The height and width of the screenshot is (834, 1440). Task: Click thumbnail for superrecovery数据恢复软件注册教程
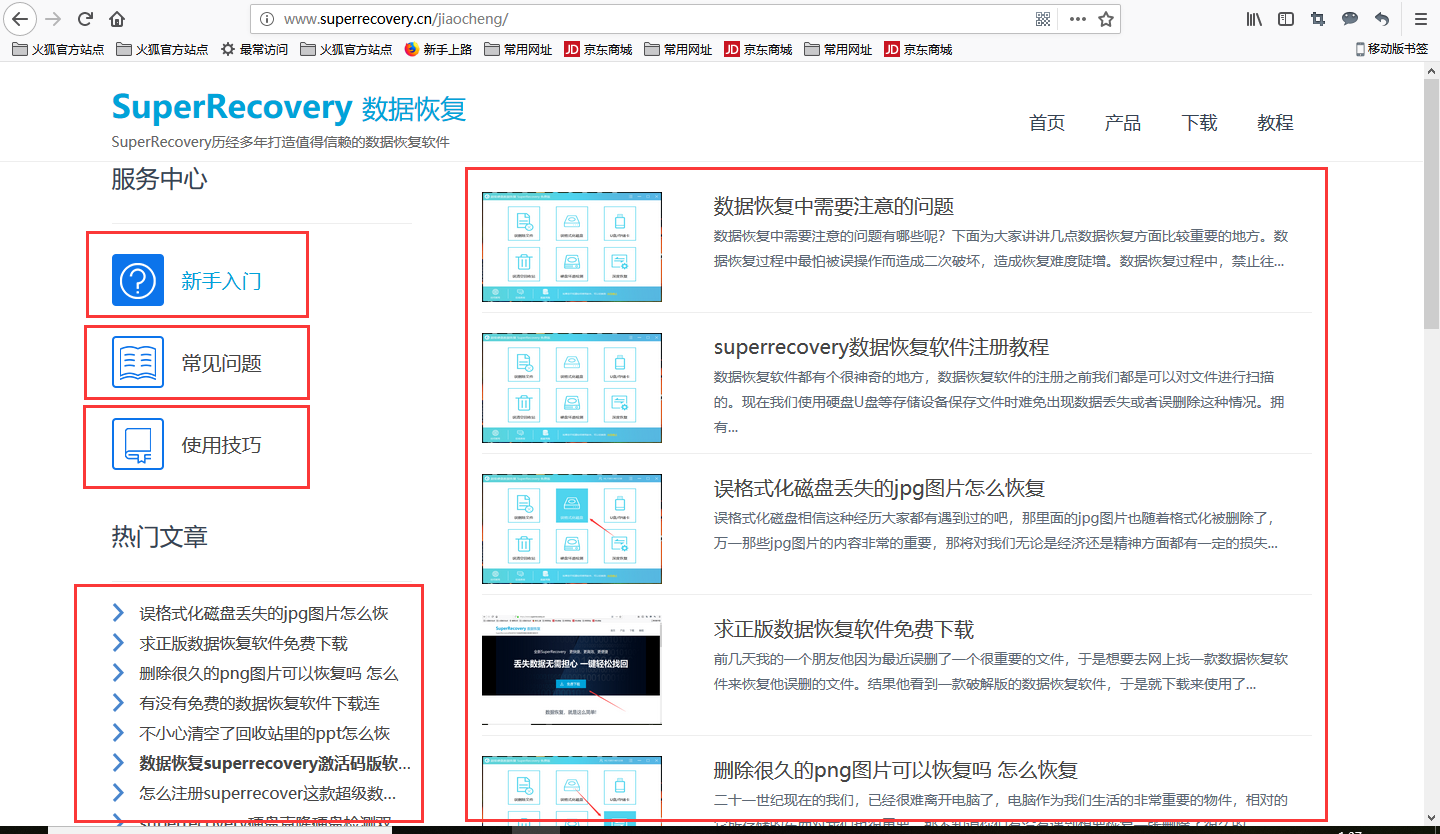click(572, 388)
